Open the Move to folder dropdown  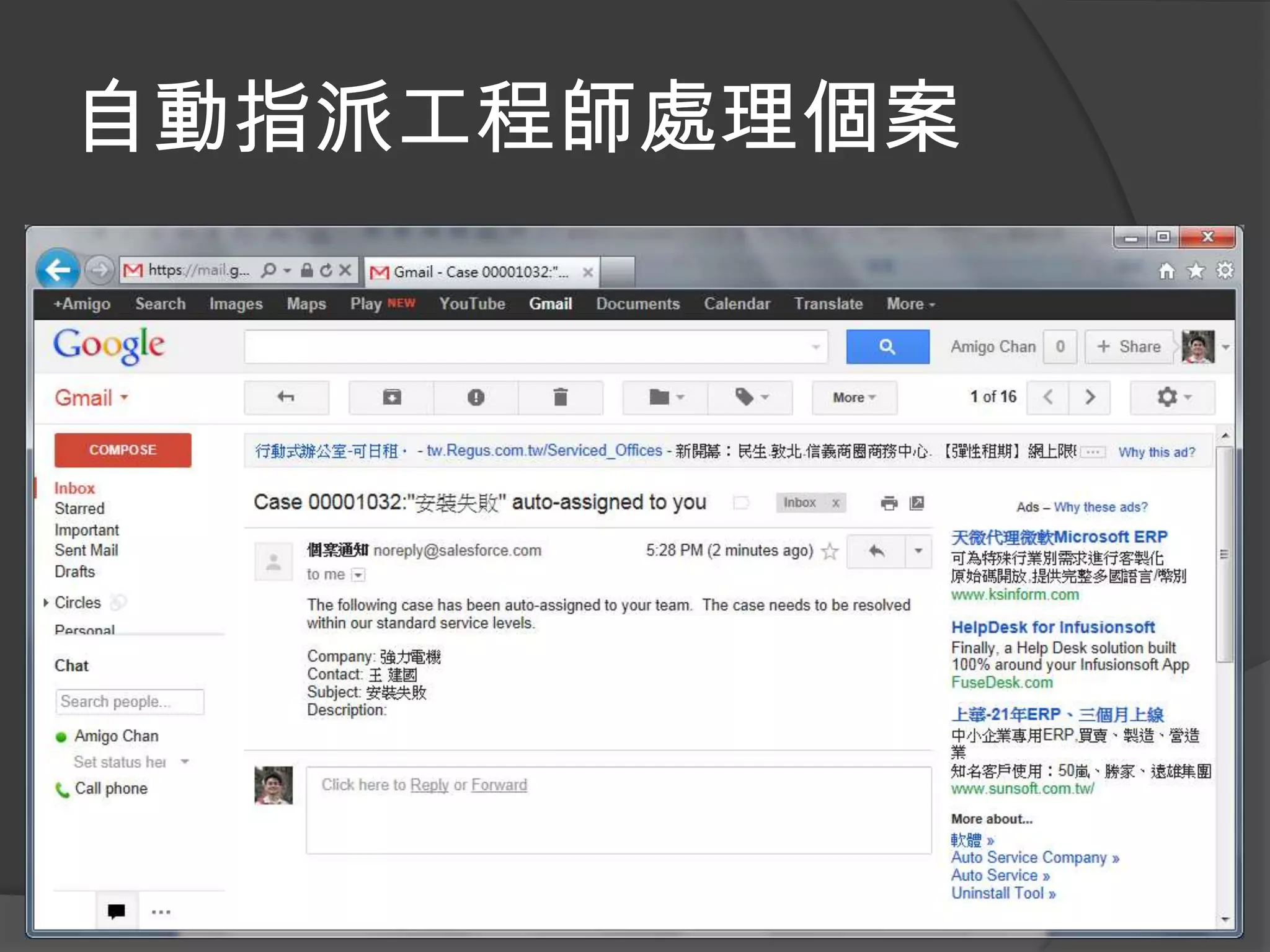coord(665,397)
